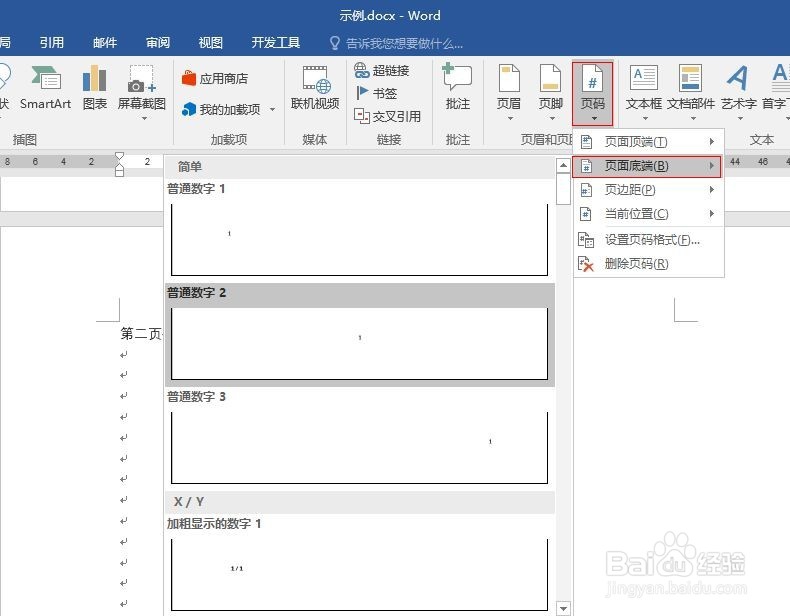
Task: Open Format Page Numbers (设置页码格式)
Action: point(648,240)
